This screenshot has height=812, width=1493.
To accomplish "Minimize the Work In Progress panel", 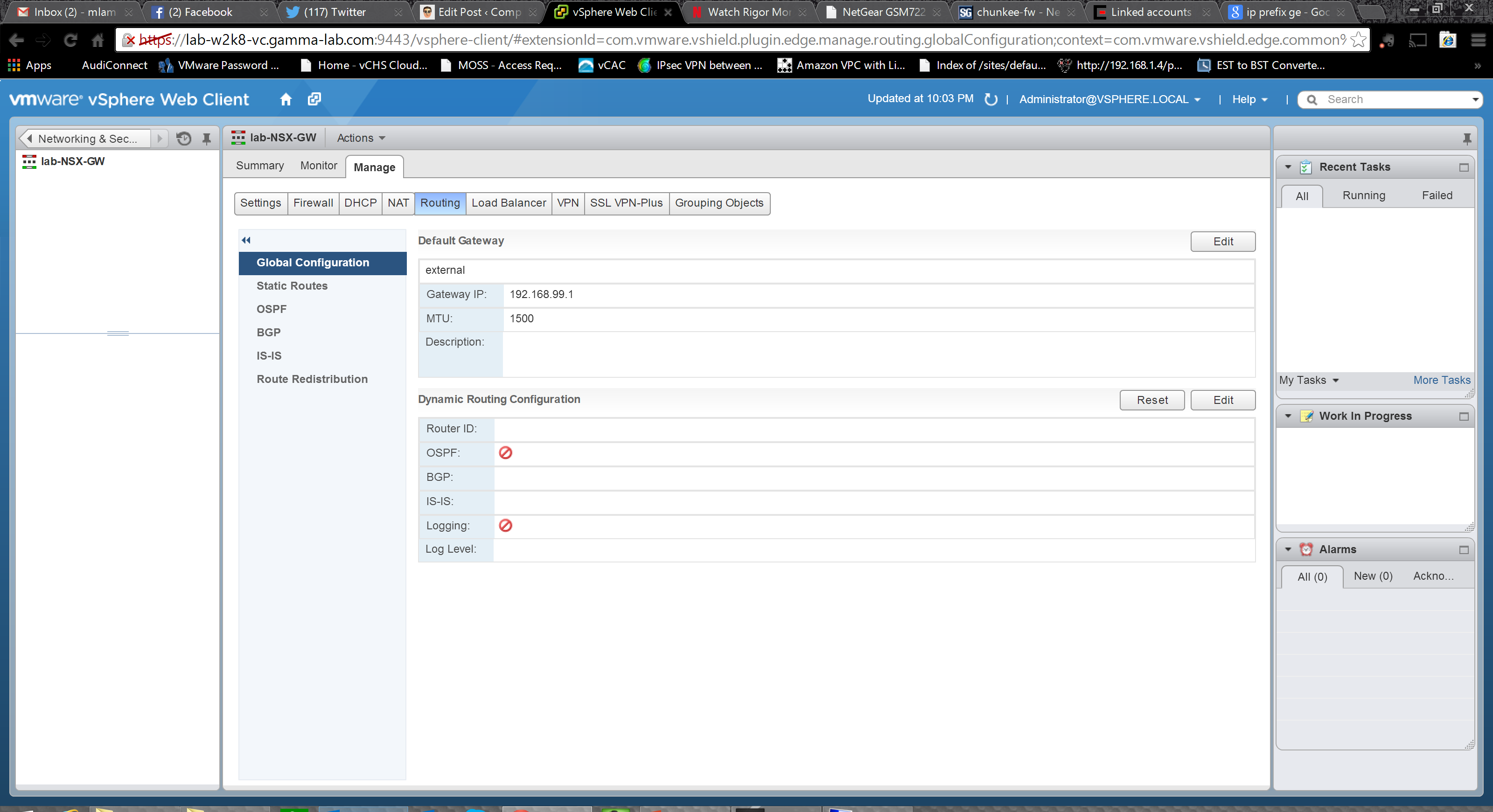I will pyautogui.click(x=1464, y=416).
